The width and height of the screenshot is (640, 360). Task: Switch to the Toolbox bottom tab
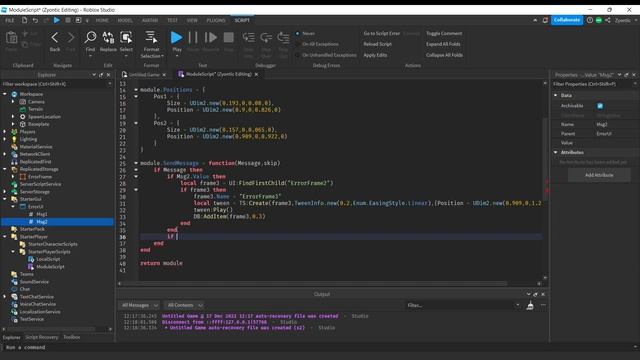72,338
